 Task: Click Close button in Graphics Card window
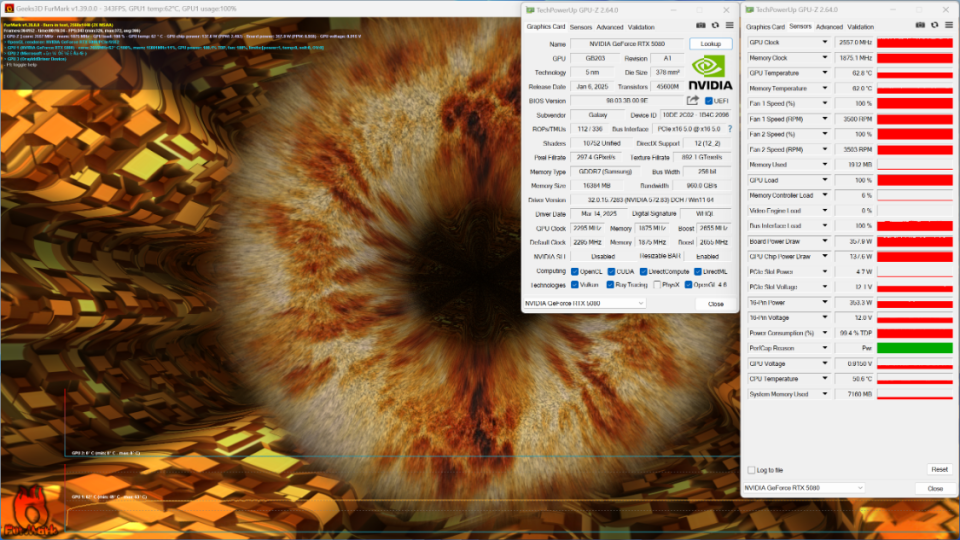pos(716,304)
